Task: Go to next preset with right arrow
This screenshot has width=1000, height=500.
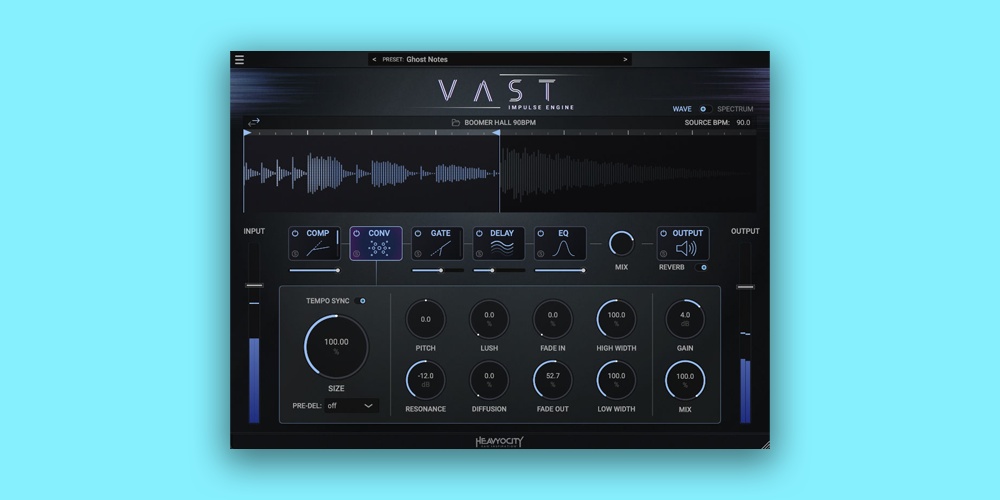Action: click(626, 60)
